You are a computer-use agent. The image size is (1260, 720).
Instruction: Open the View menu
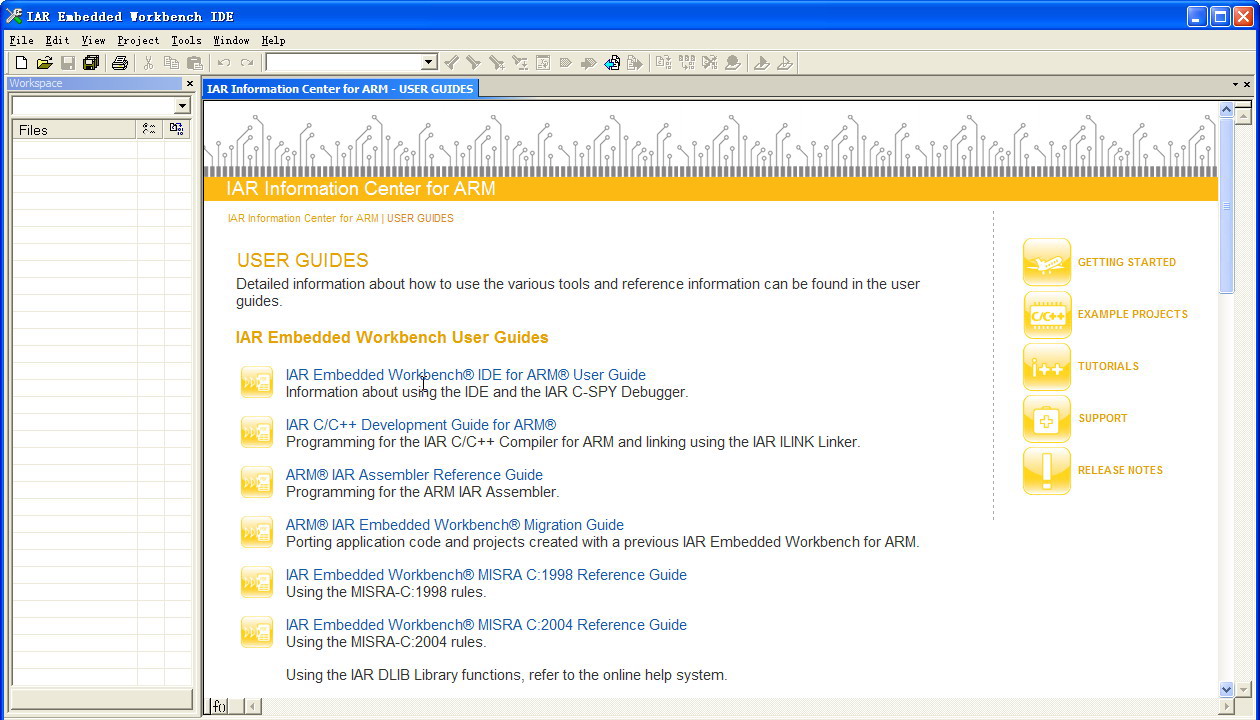(93, 40)
